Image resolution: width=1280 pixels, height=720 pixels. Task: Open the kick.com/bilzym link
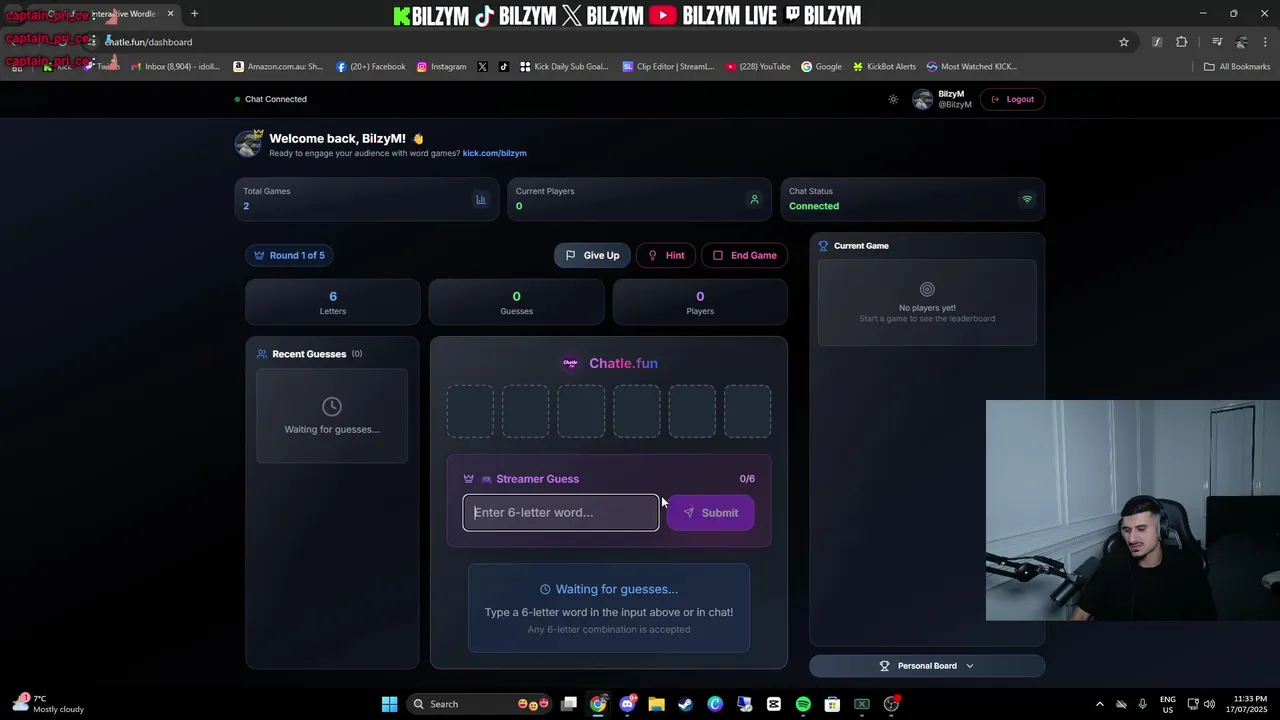click(494, 153)
